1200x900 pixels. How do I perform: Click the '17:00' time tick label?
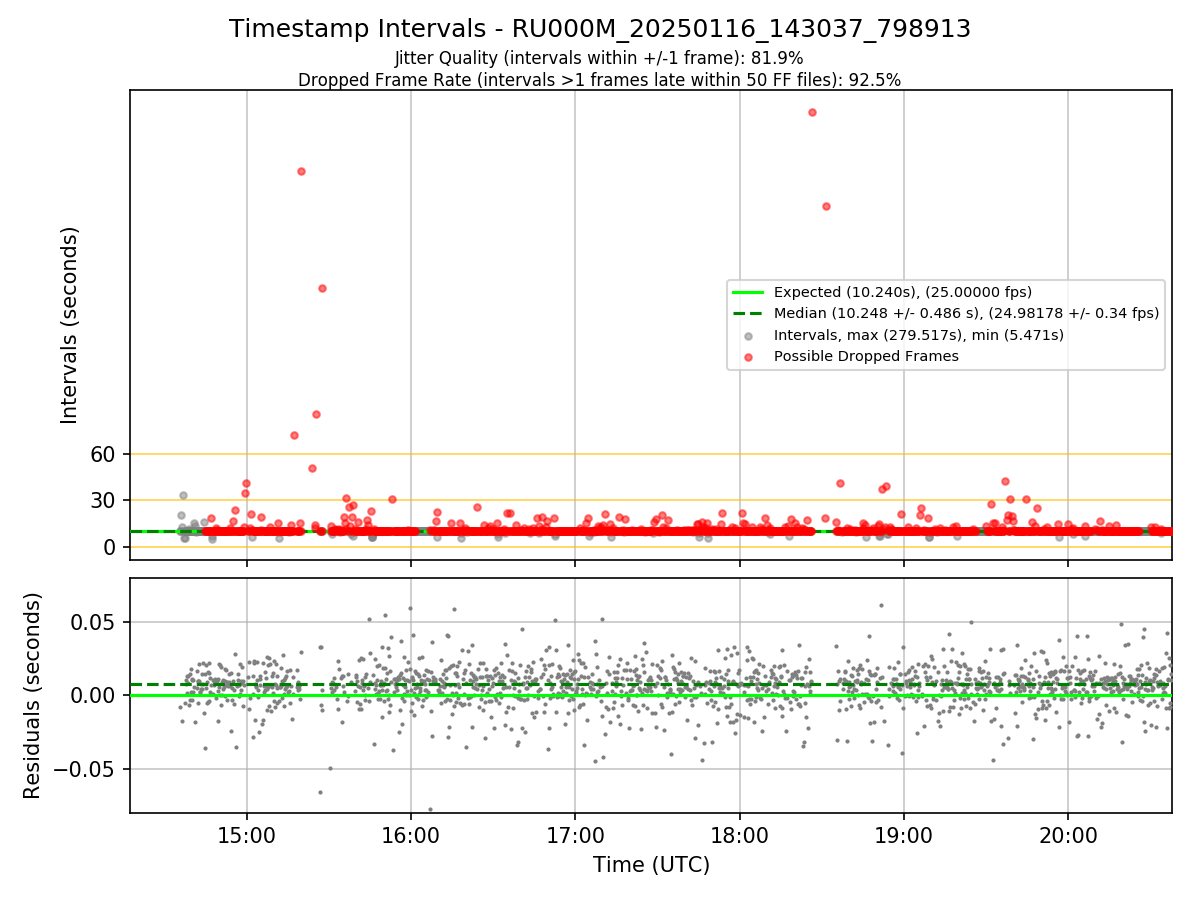pos(575,835)
